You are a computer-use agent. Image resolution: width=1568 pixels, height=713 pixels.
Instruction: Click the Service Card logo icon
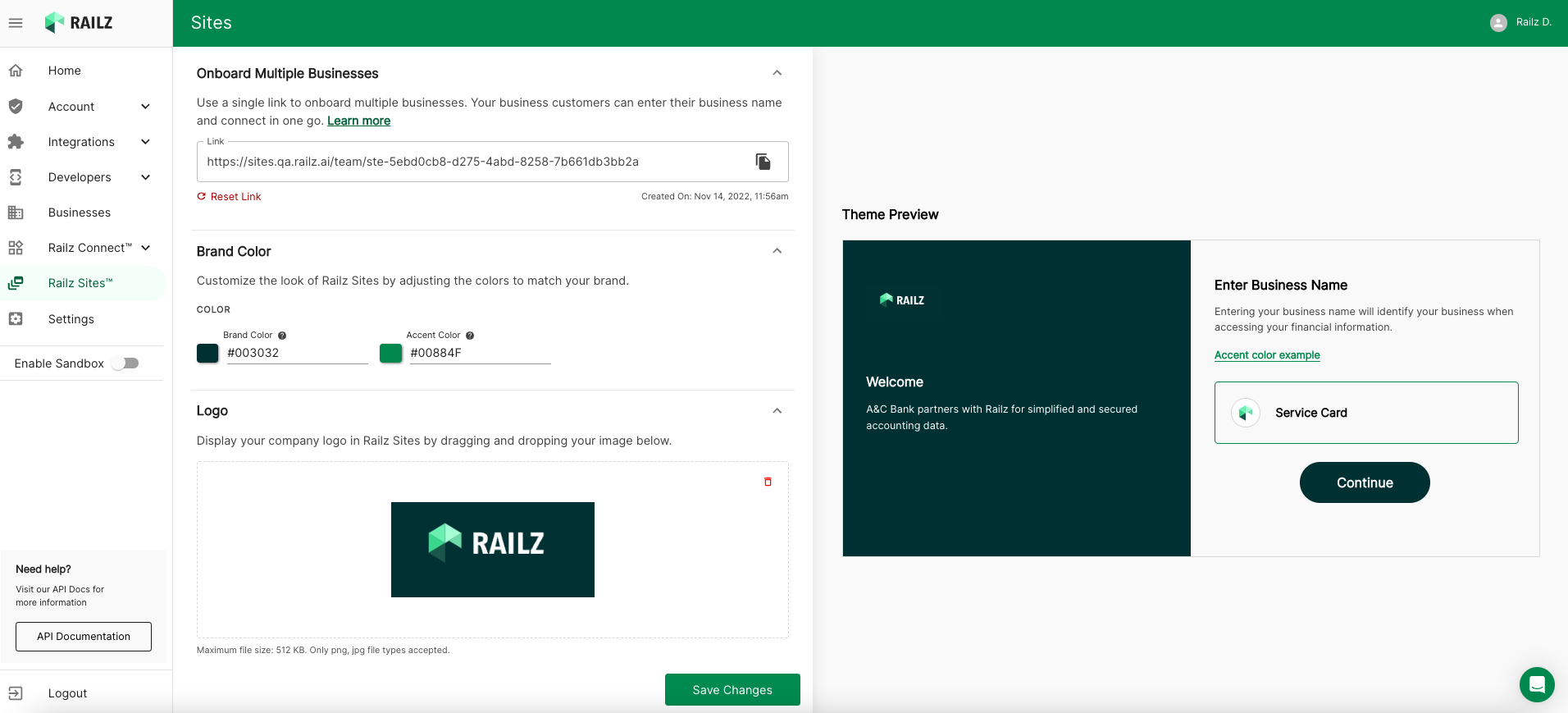(1246, 413)
